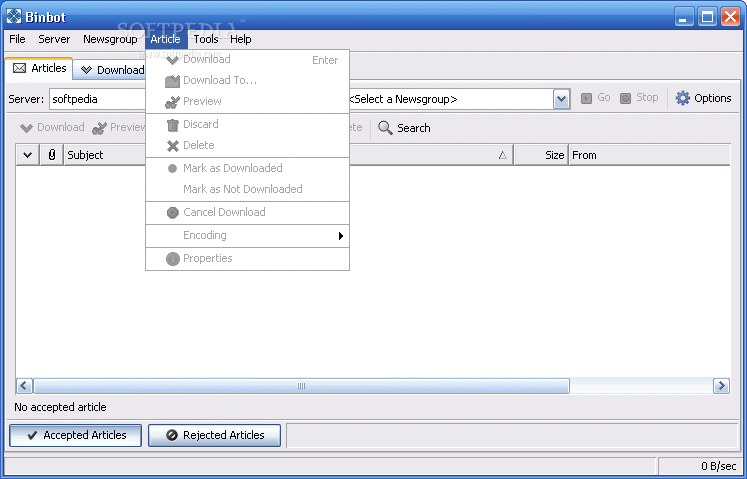Open the File menu
Image resolution: width=747 pixels, height=479 pixels.
17,39
